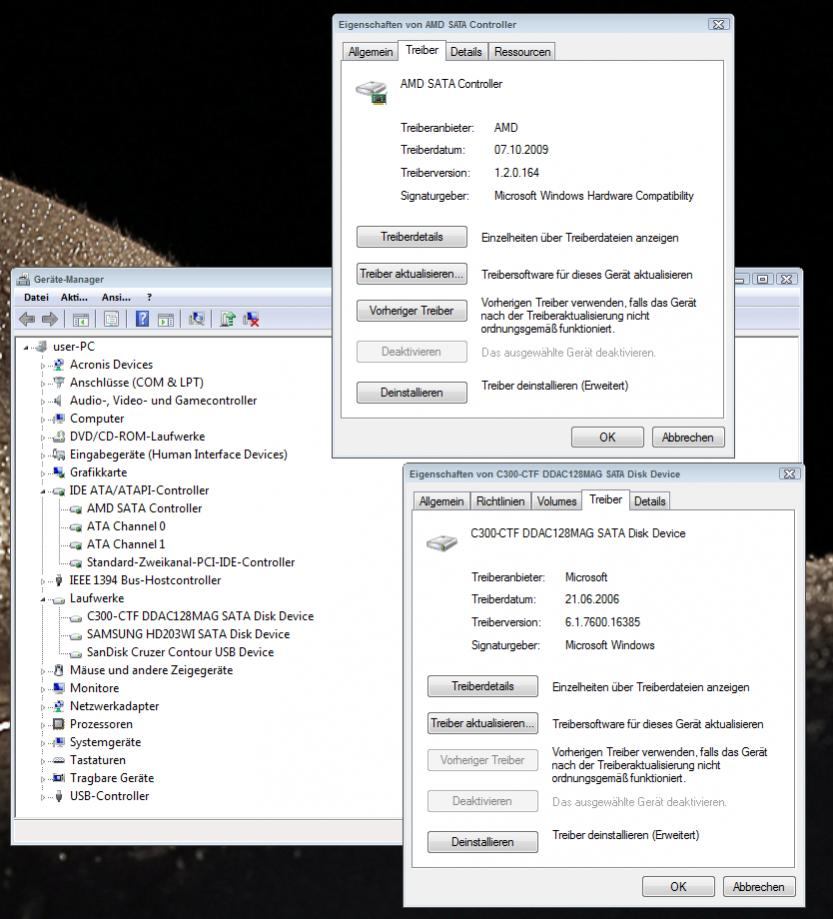Switch to Volumes tab in C300-CTF dialog
This screenshot has width=833, height=919.
[x=556, y=501]
